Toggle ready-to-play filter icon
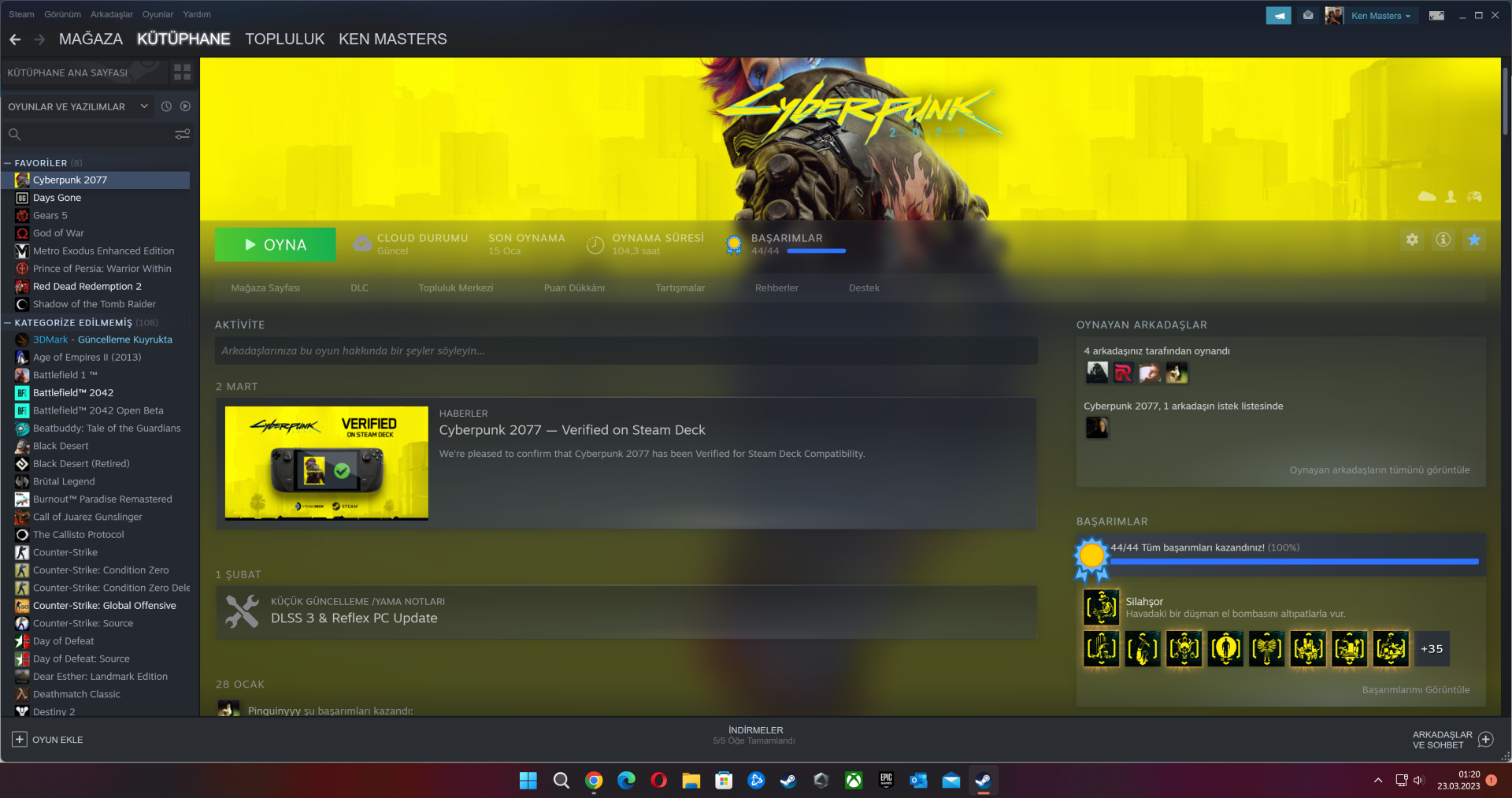Viewport: 1512px width, 798px height. click(185, 106)
